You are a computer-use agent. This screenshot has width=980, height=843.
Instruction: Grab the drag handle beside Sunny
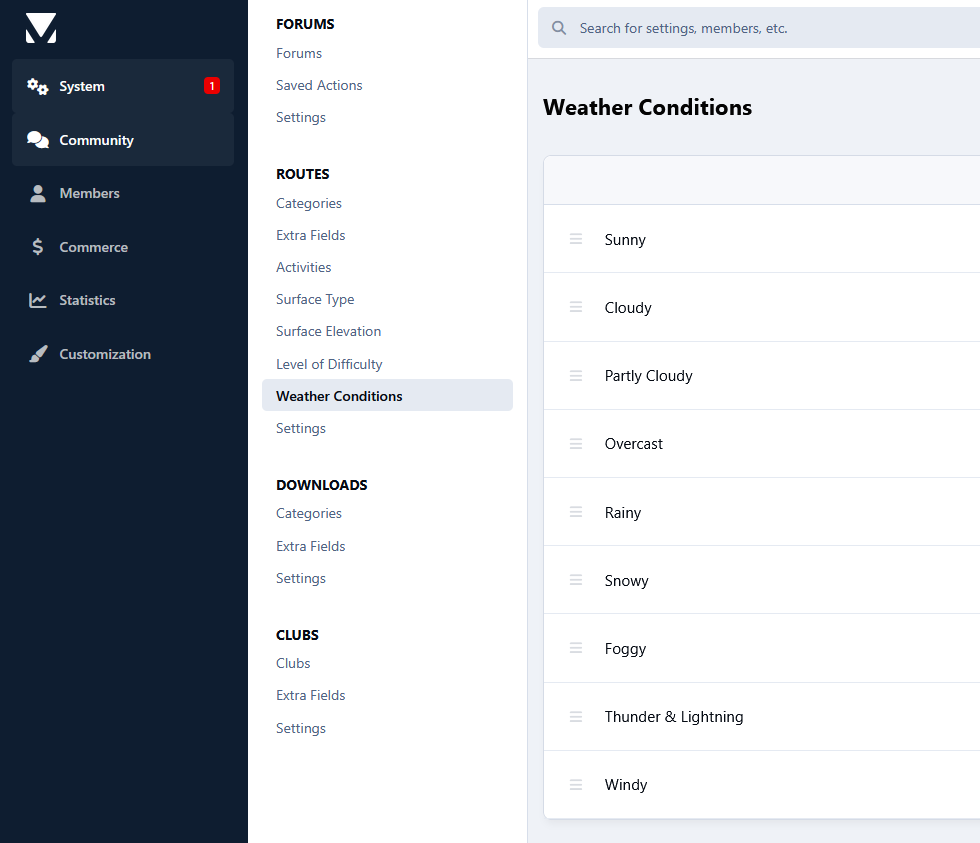click(x=576, y=239)
